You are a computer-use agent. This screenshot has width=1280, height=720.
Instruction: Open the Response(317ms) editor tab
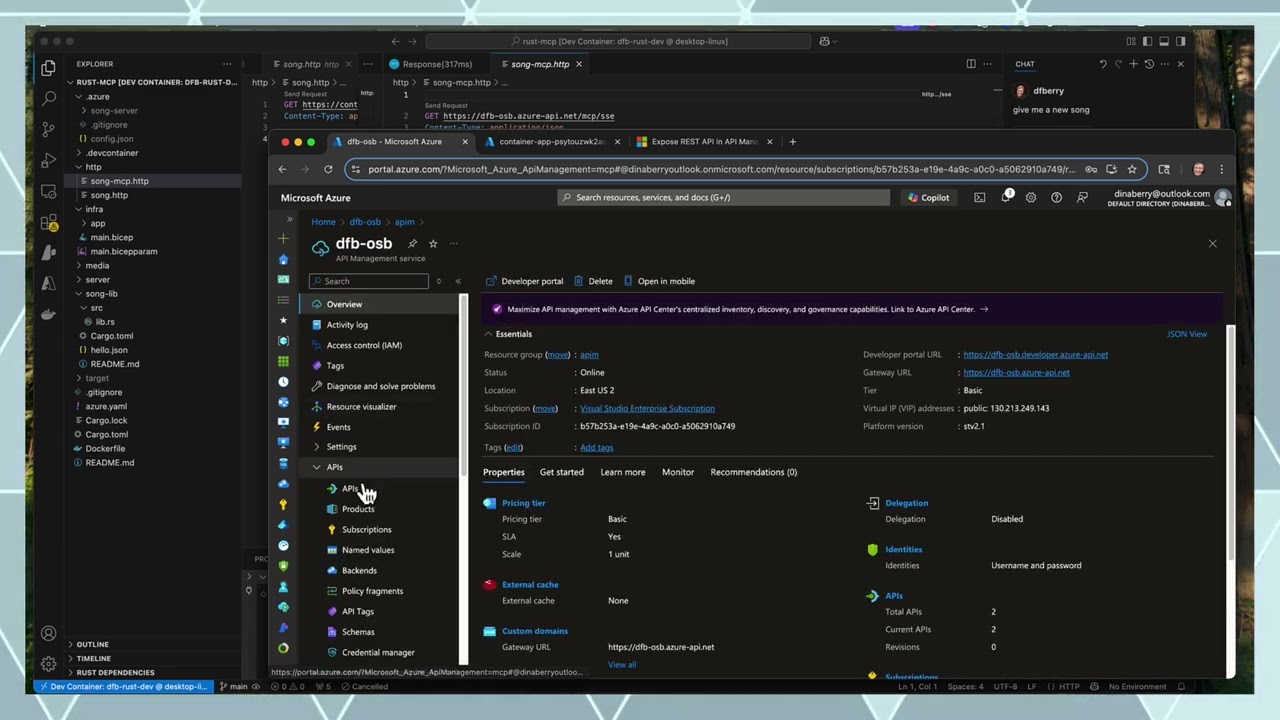tap(436, 64)
